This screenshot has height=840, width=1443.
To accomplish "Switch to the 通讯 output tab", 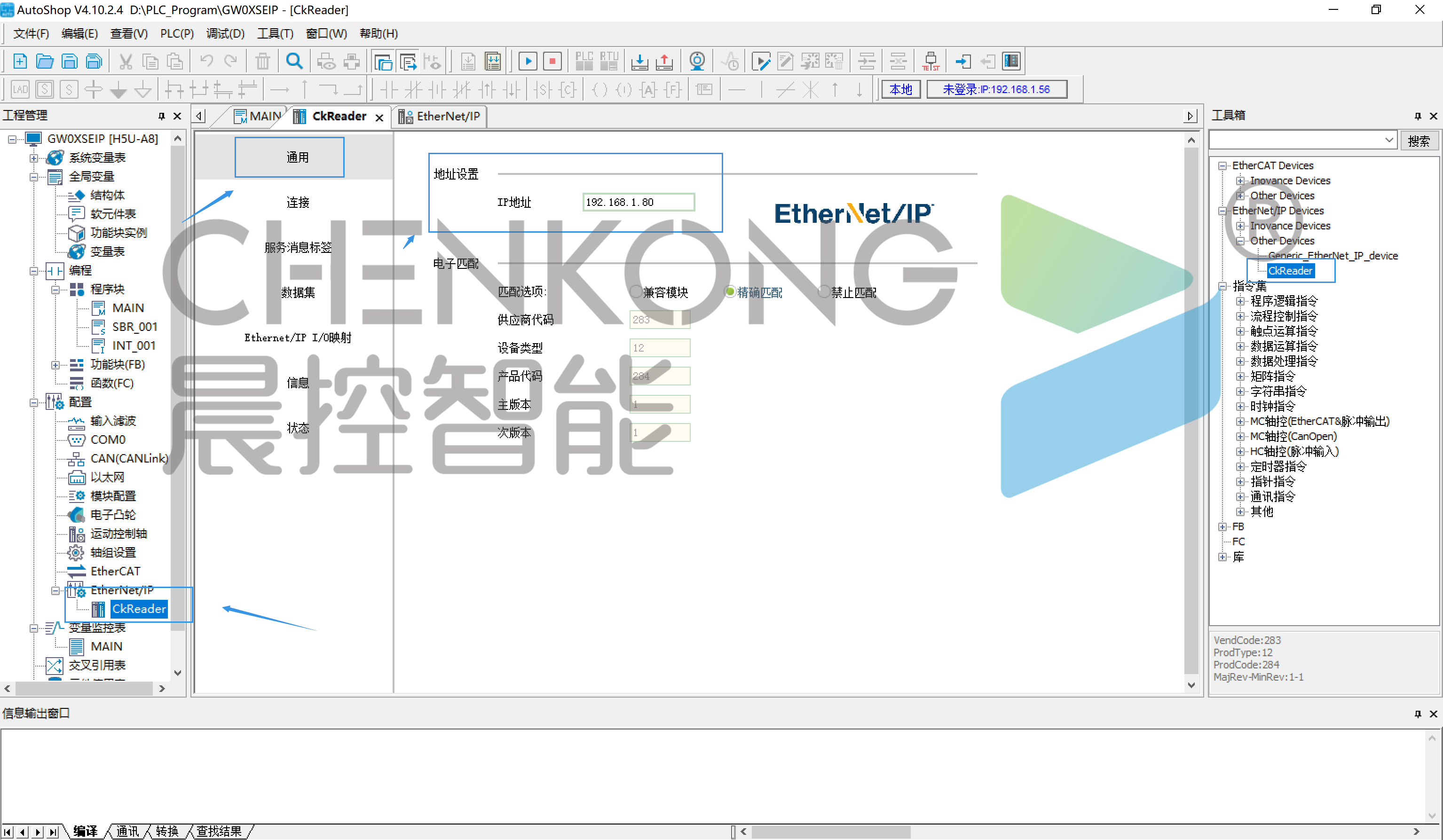I will pos(128,832).
